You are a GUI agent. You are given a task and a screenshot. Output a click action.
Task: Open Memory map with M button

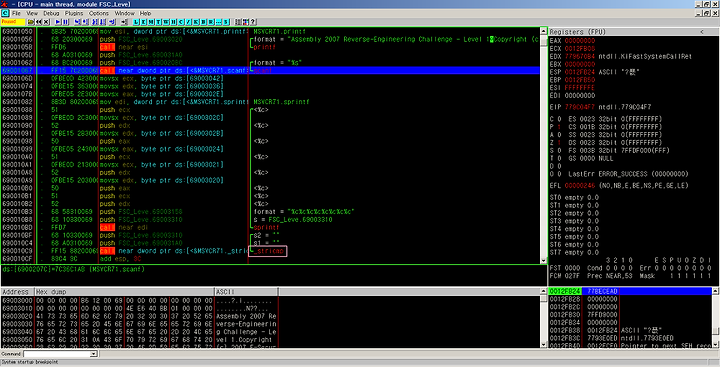[x=151, y=22]
